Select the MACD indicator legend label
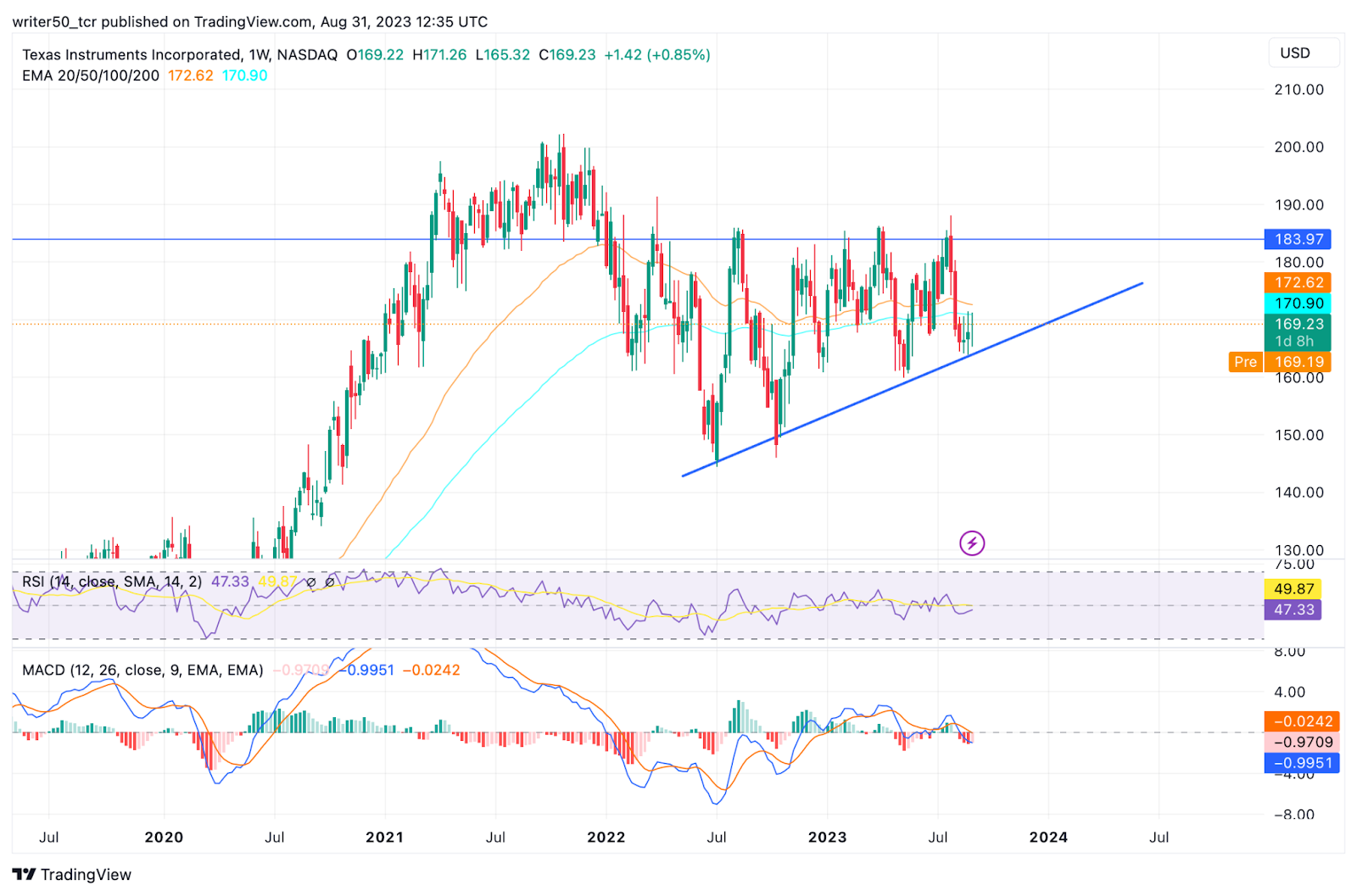1357x896 pixels. tap(142, 670)
